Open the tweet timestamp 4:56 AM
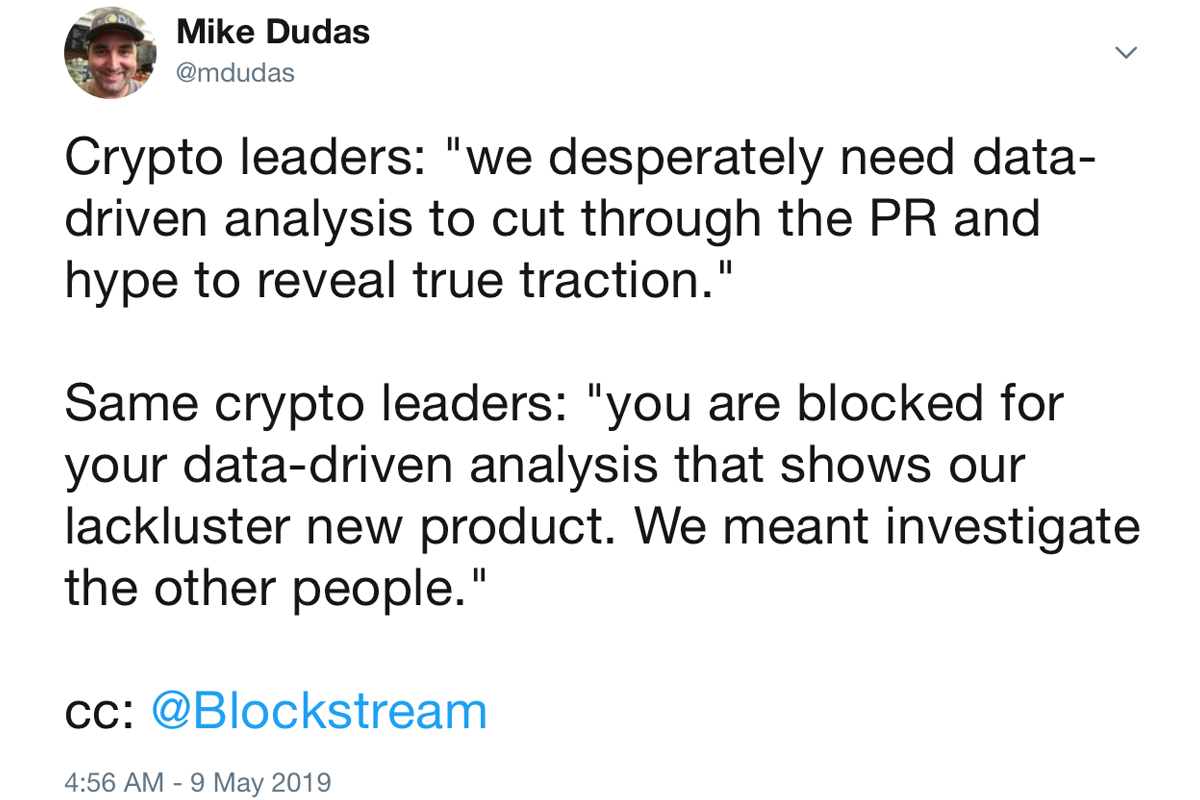Viewport: 1200px width, 800px height. pyautogui.click(x=113, y=781)
